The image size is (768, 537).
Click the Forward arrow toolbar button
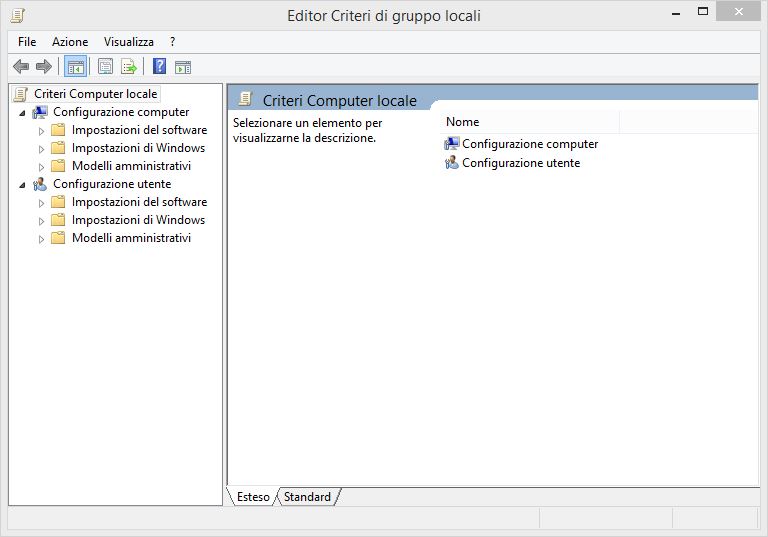[x=44, y=66]
